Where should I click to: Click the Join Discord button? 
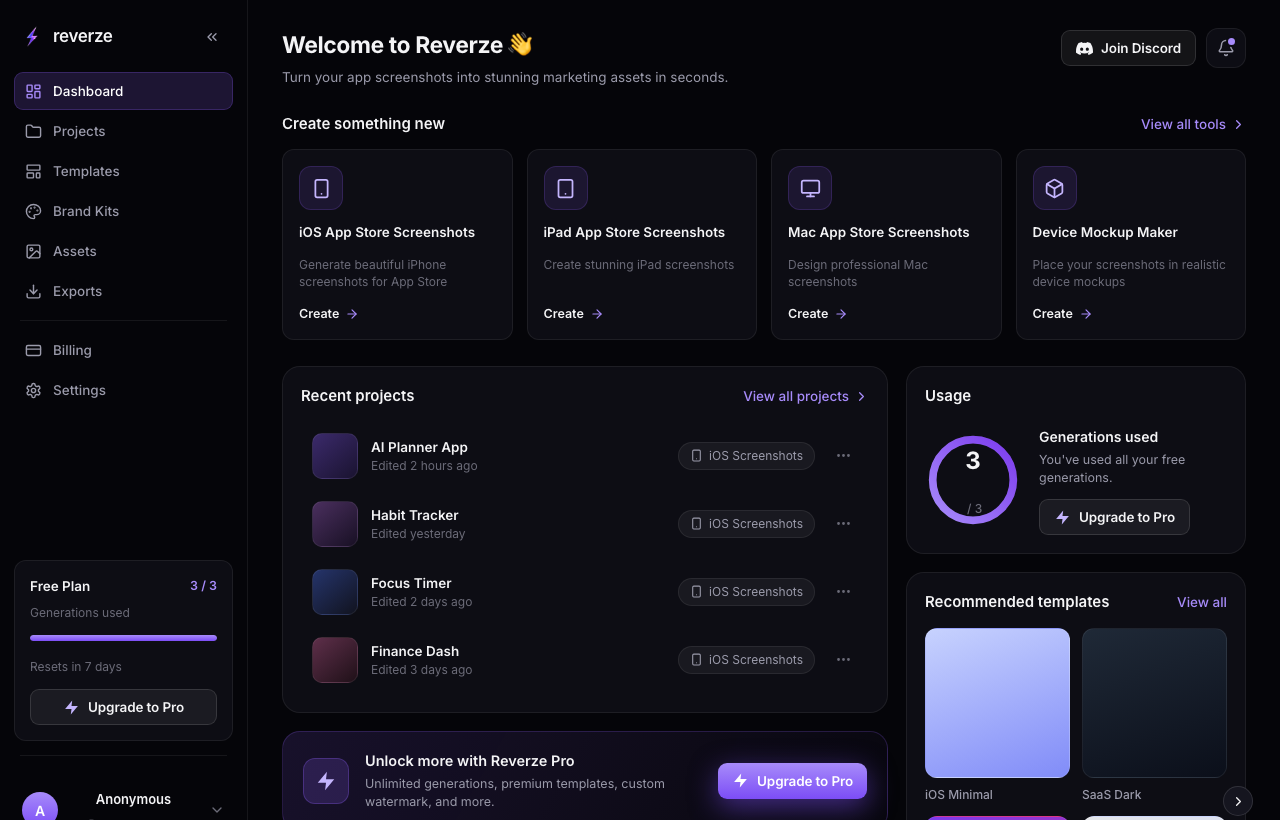(x=1128, y=48)
